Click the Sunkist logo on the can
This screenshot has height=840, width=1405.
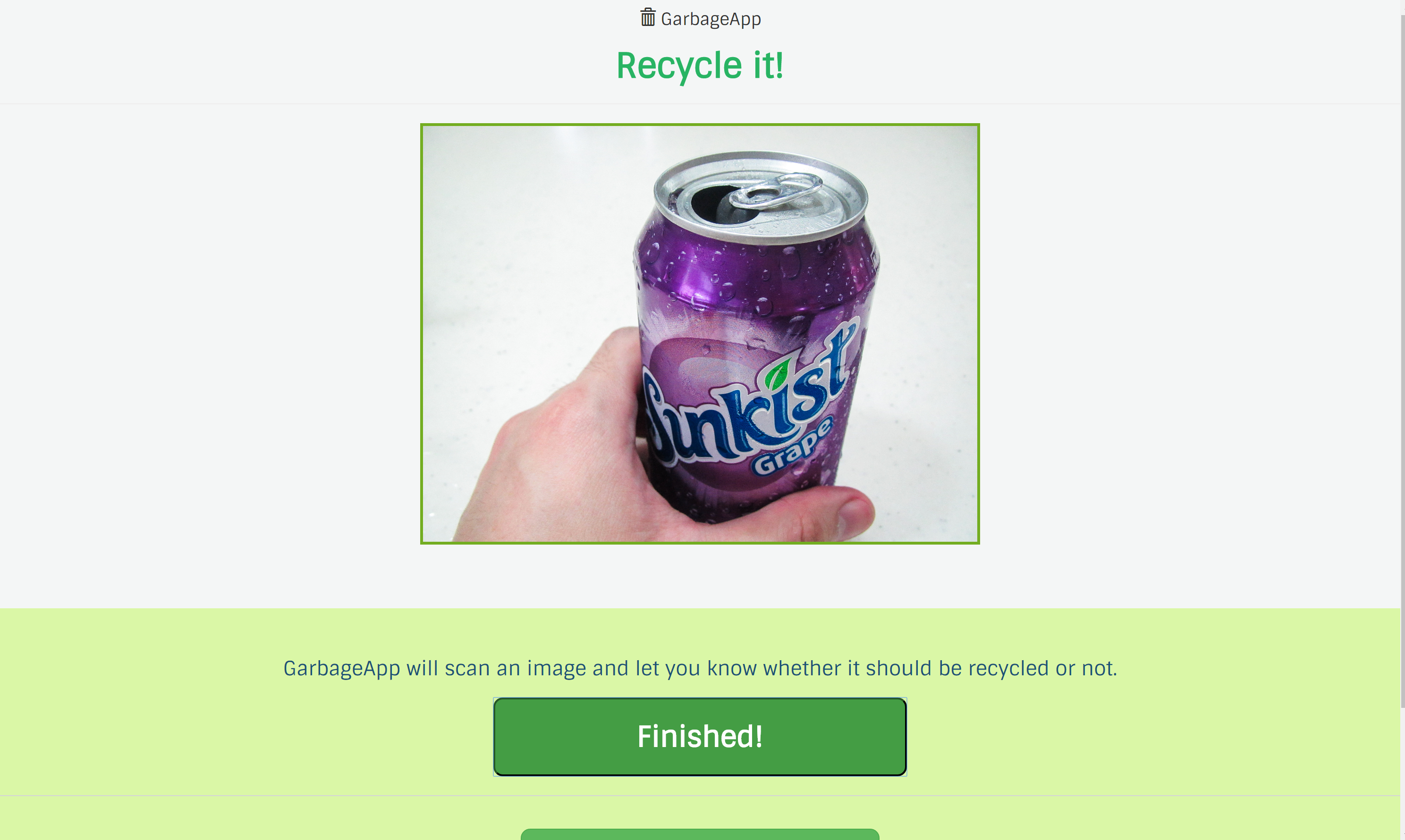[747, 396]
